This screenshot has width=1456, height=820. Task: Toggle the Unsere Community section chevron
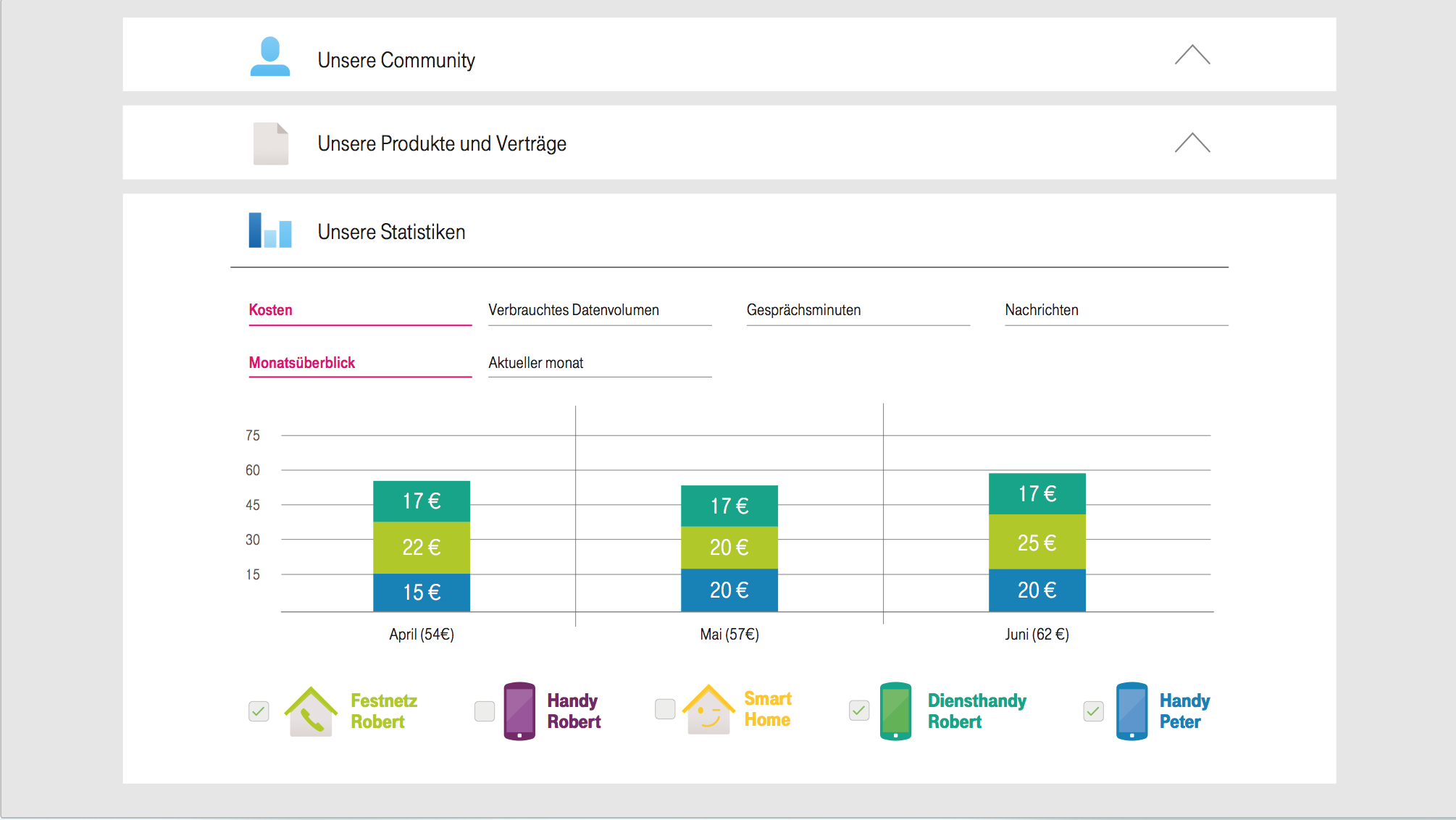coord(1192,55)
